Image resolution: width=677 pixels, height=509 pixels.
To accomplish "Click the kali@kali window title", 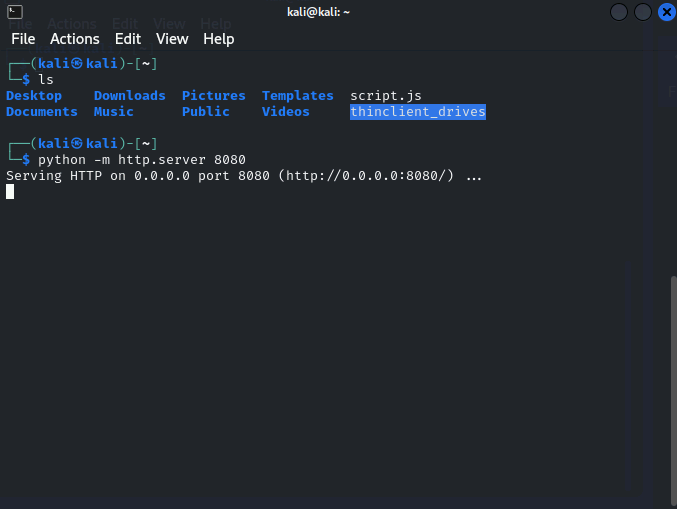I will pyautogui.click(x=318, y=12).
